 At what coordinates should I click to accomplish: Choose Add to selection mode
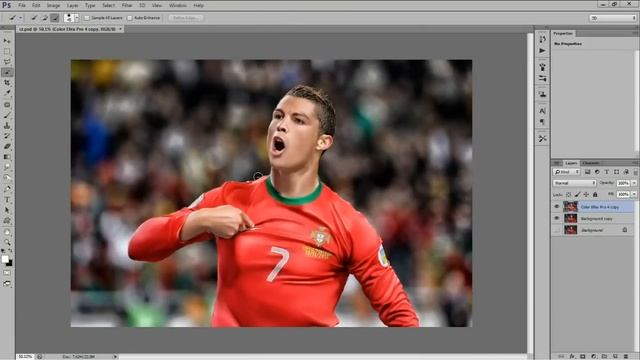pyautogui.click(x=44, y=18)
